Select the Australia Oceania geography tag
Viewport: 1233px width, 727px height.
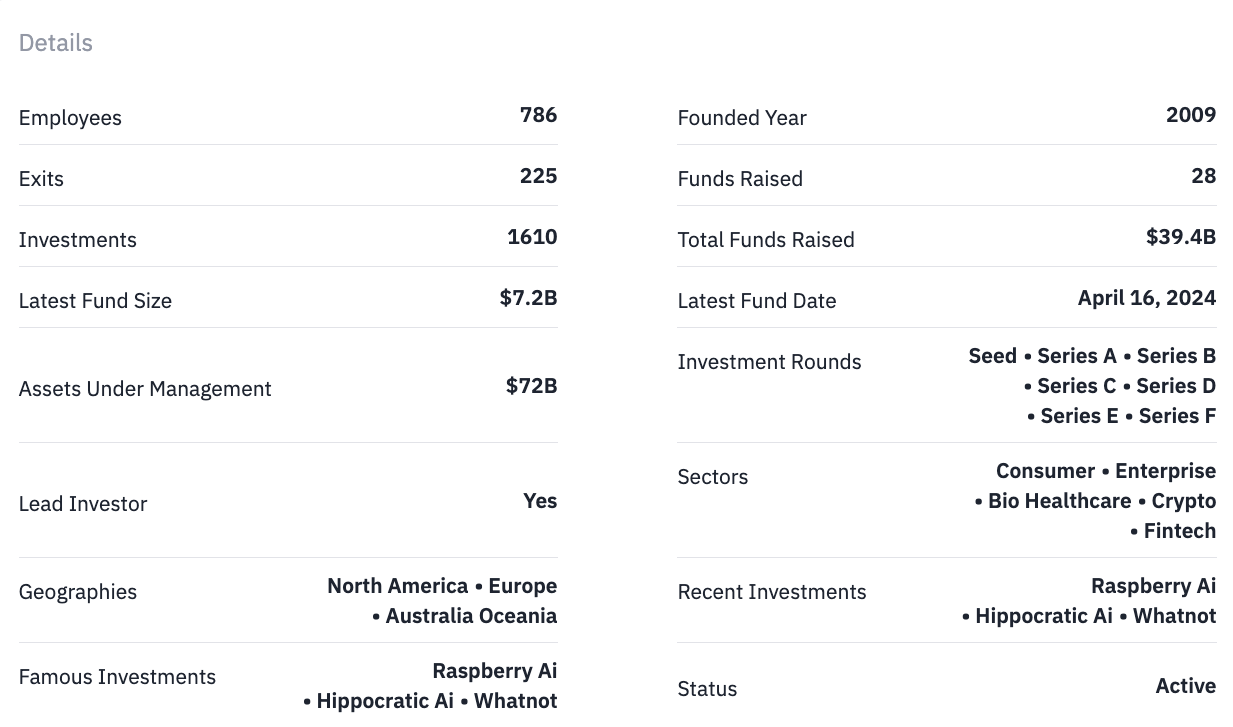(471, 616)
